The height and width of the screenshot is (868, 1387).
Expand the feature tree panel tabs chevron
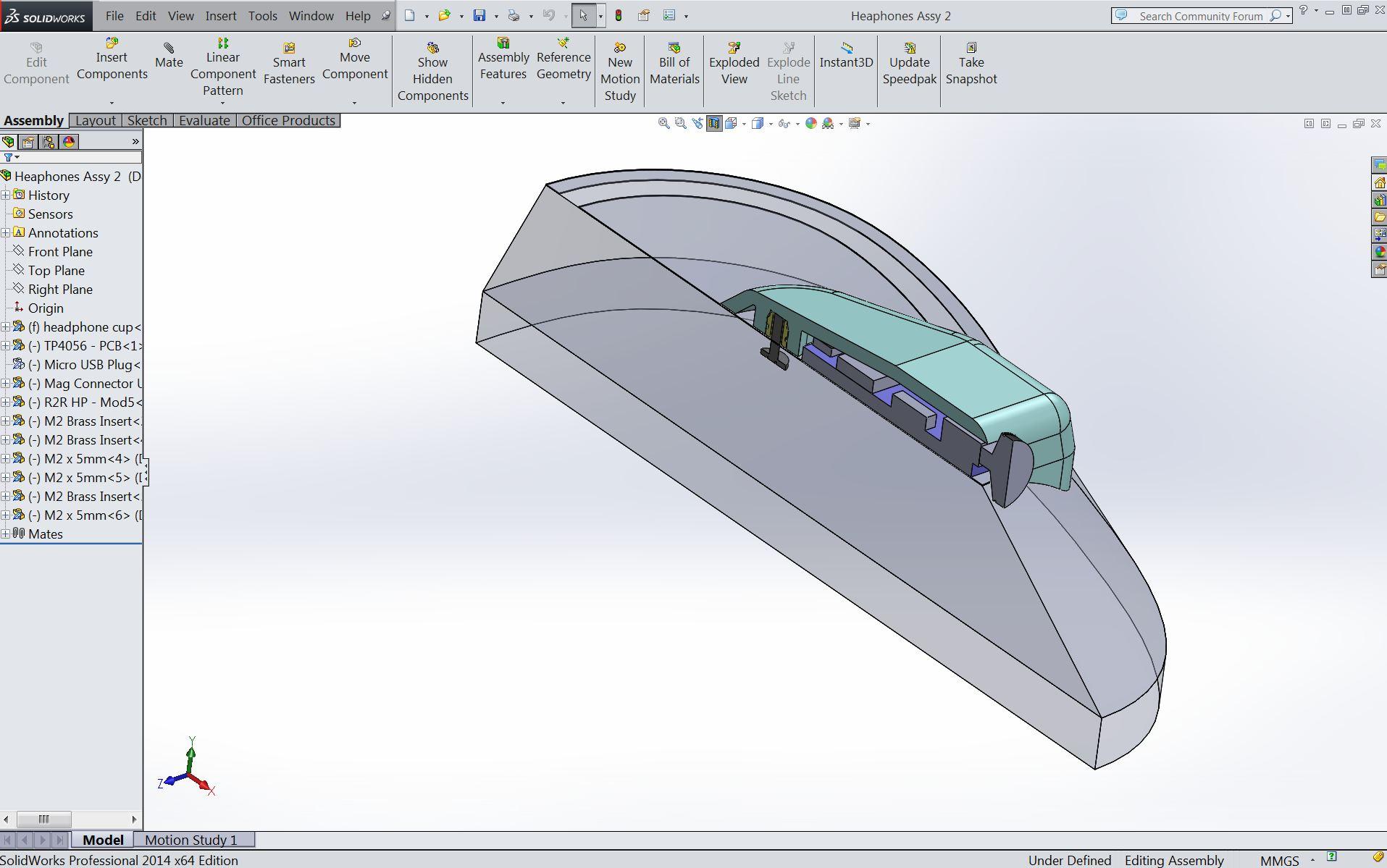click(x=135, y=141)
